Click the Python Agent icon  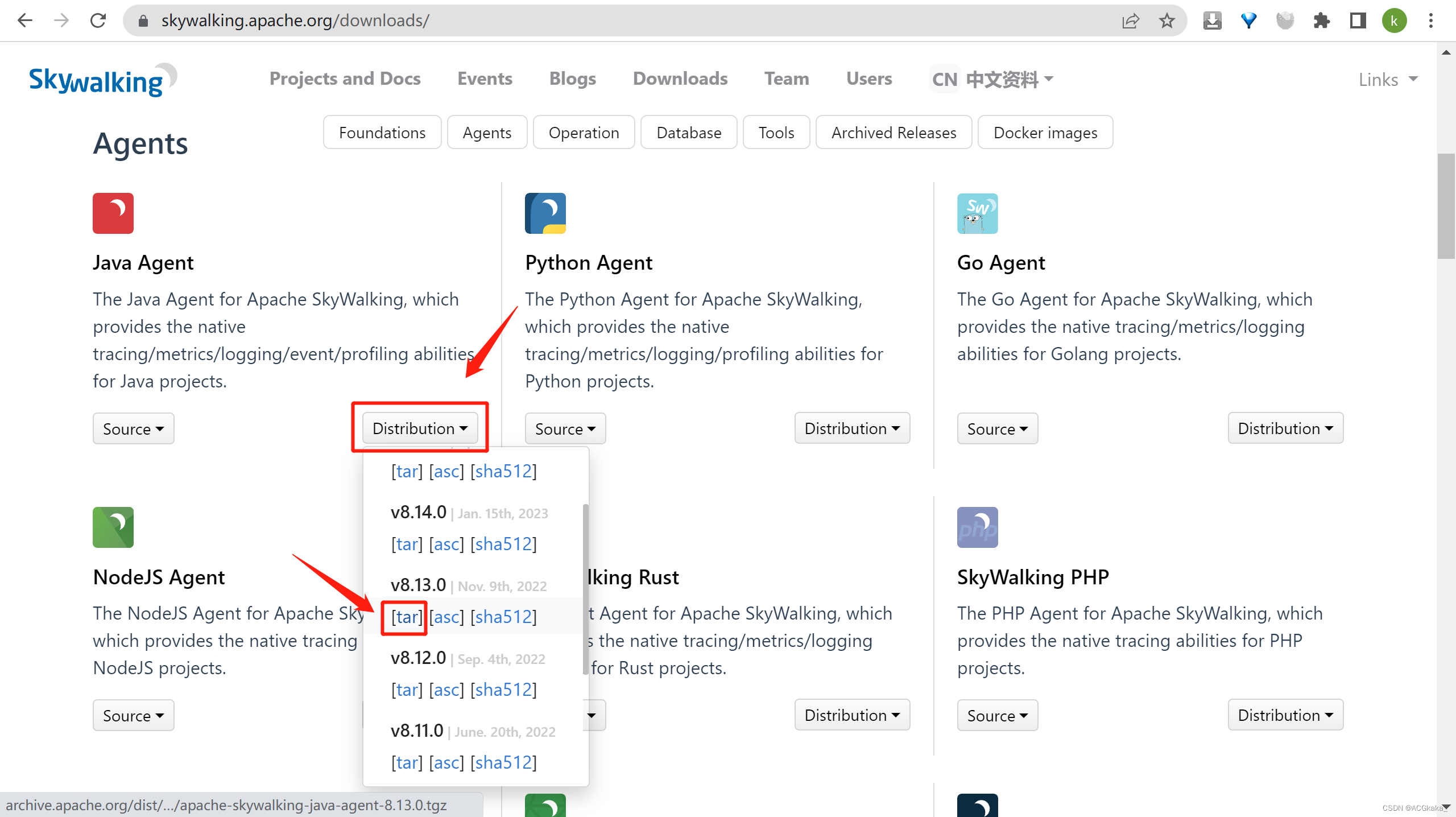(545, 213)
